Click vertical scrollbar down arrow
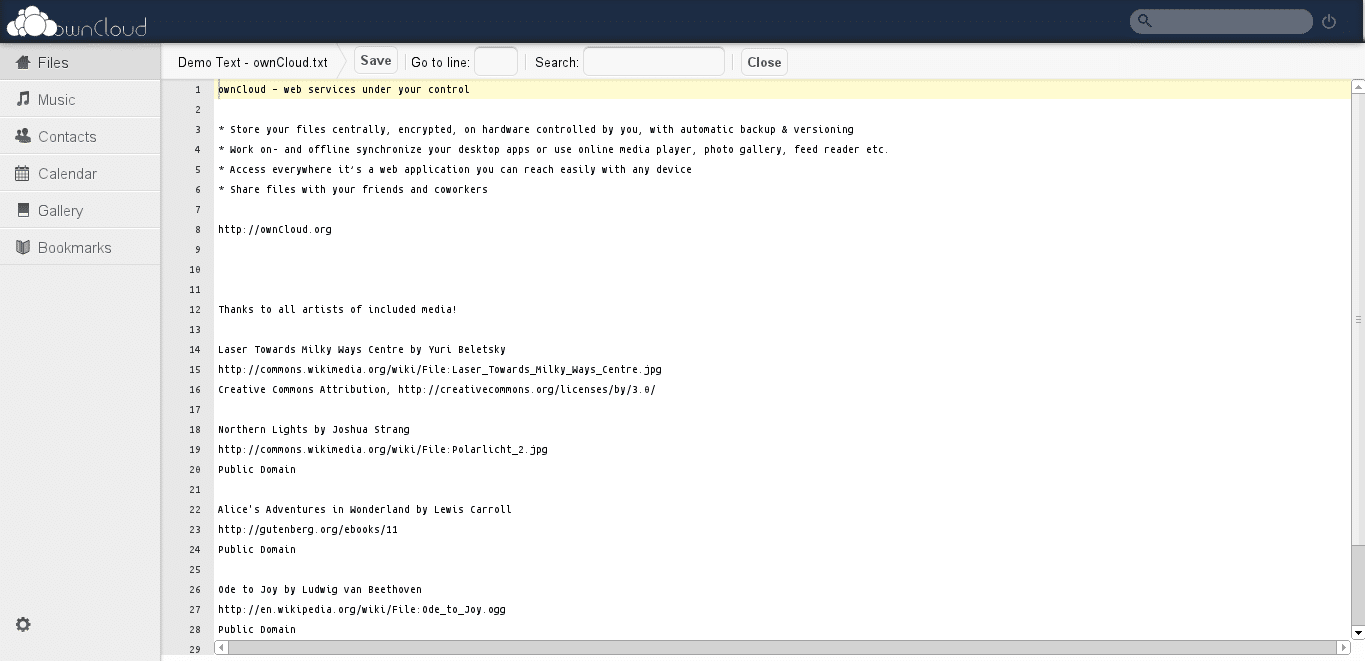Screen dimensions: 1365x661 (x=1358, y=633)
